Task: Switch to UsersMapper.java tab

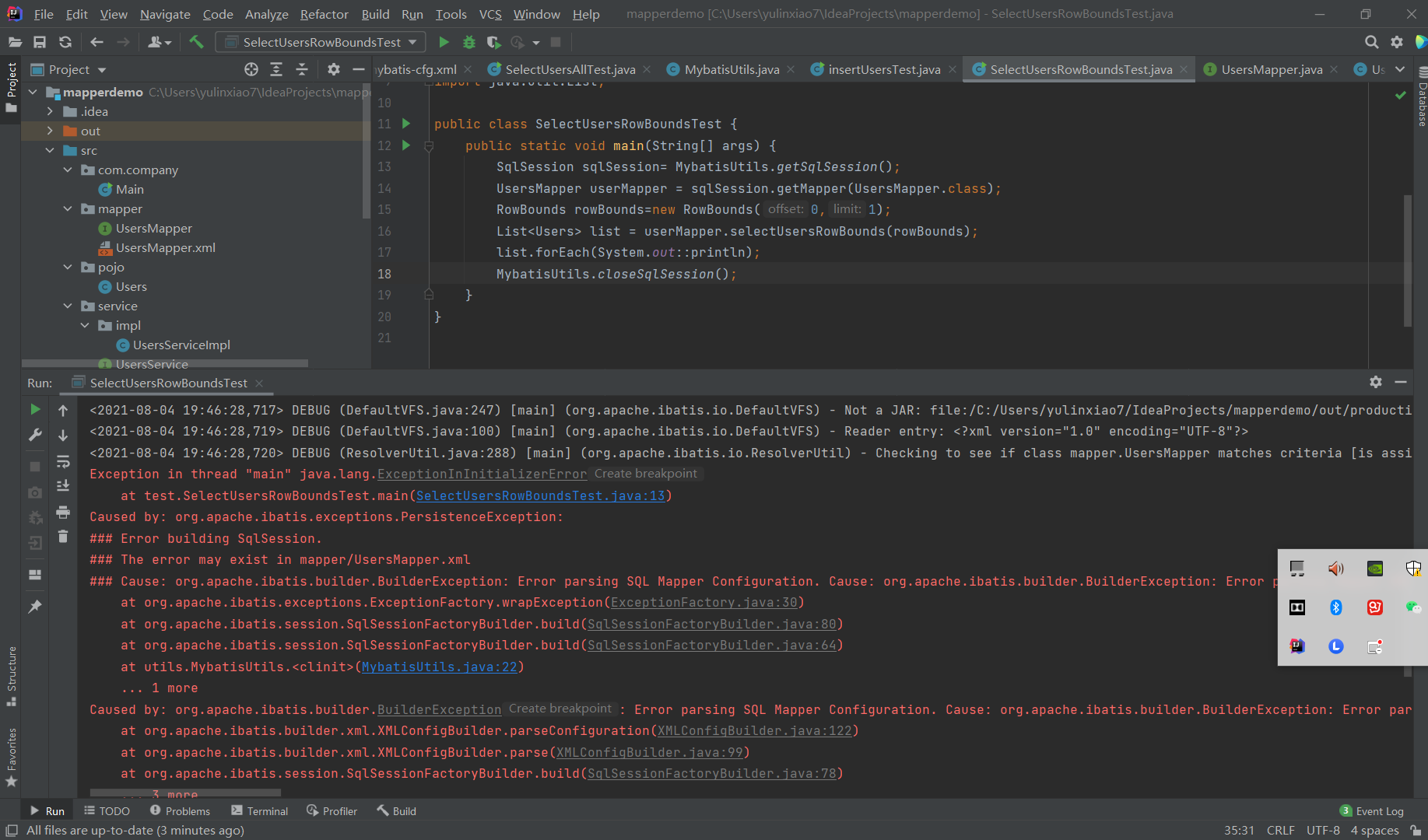Action: click(1272, 69)
